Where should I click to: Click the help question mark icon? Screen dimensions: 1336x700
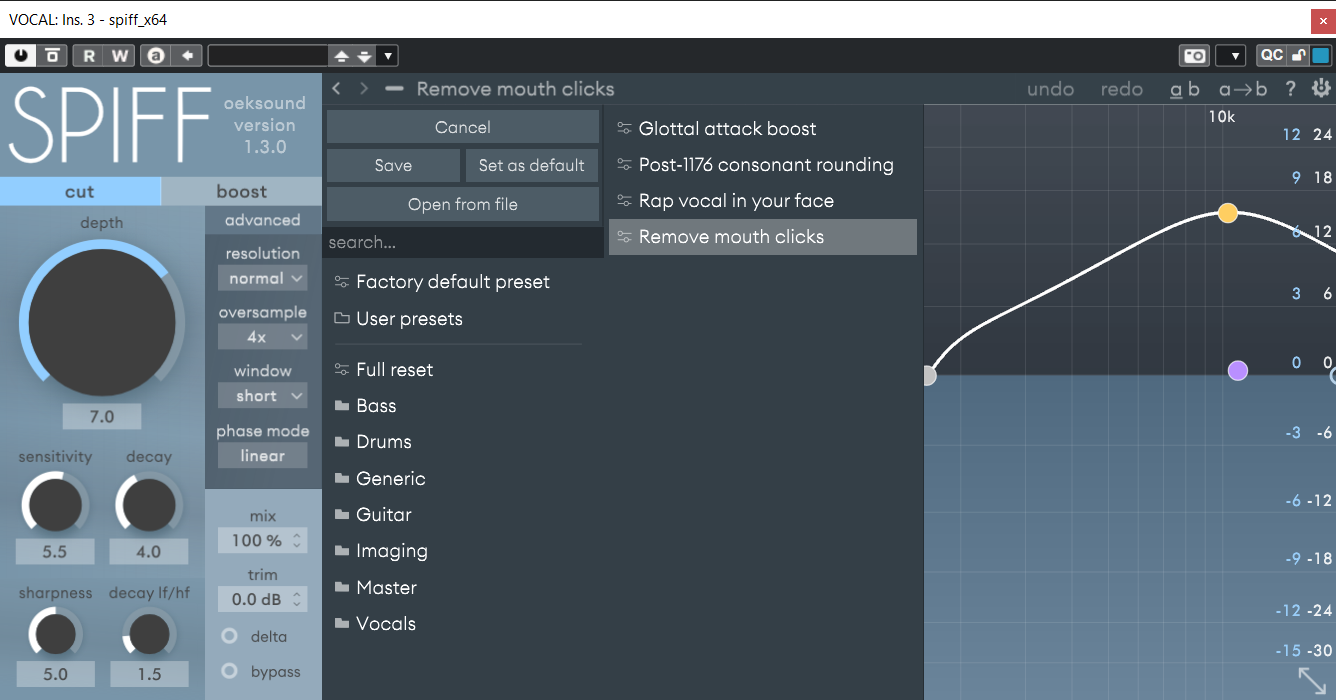coord(1290,89)
